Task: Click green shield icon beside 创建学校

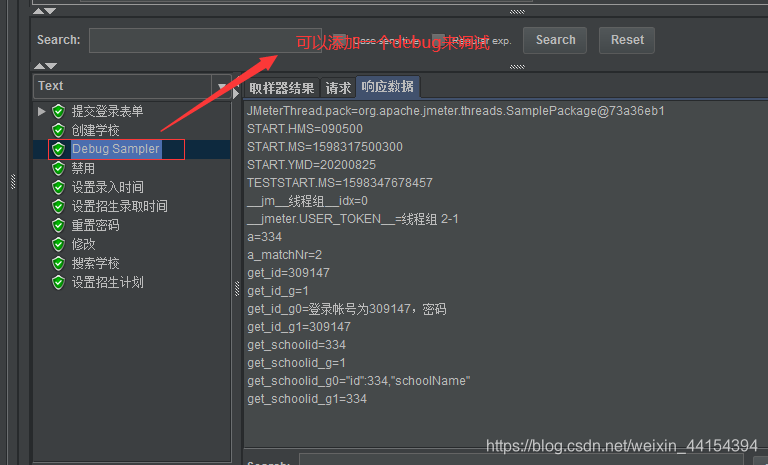Action: (58, 130)
